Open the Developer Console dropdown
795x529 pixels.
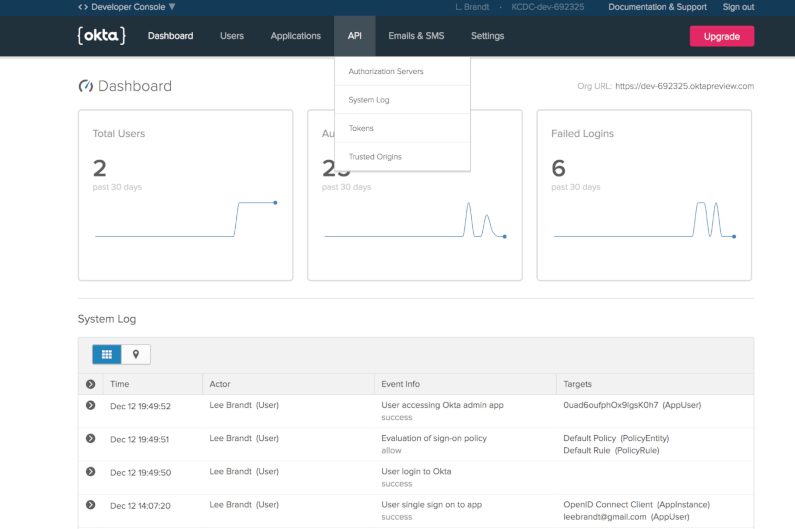pos(127,7)
